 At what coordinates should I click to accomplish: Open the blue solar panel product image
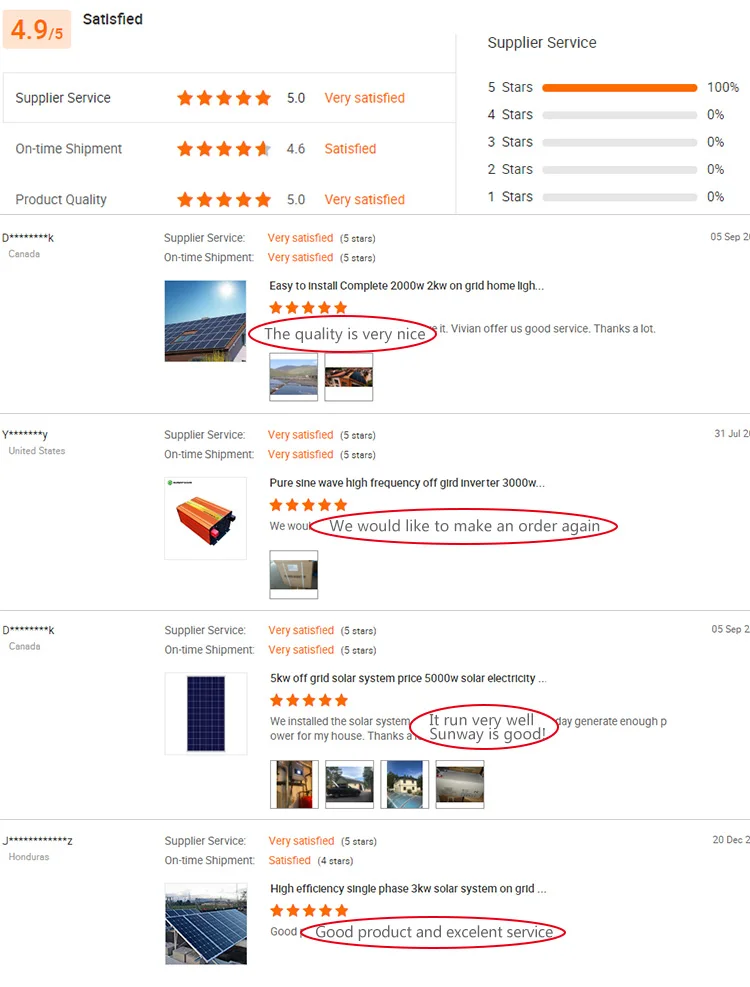click(x=205, y=713)
